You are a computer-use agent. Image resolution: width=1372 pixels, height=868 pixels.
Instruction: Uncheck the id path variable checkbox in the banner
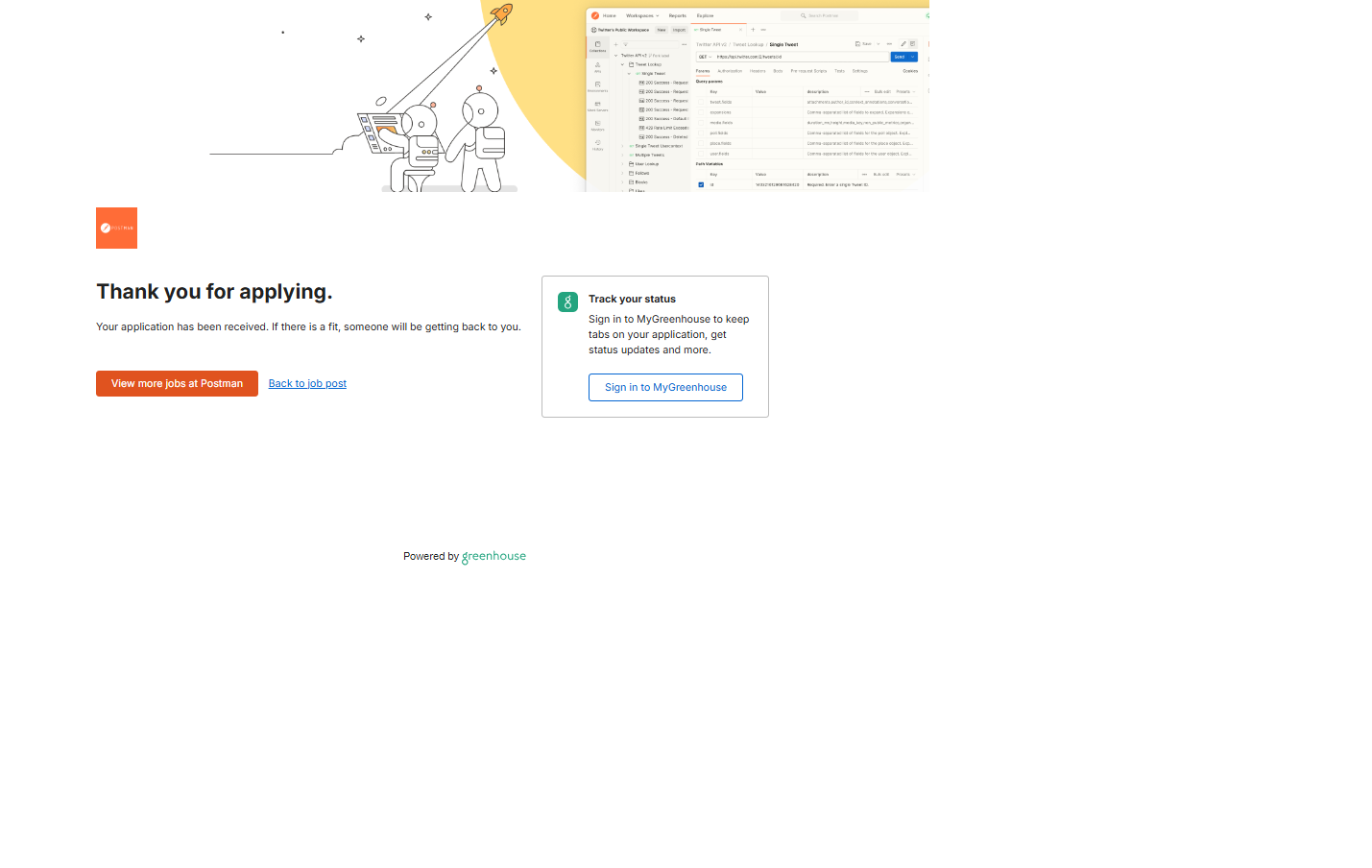pyautogui.click(x=701, y=184)
